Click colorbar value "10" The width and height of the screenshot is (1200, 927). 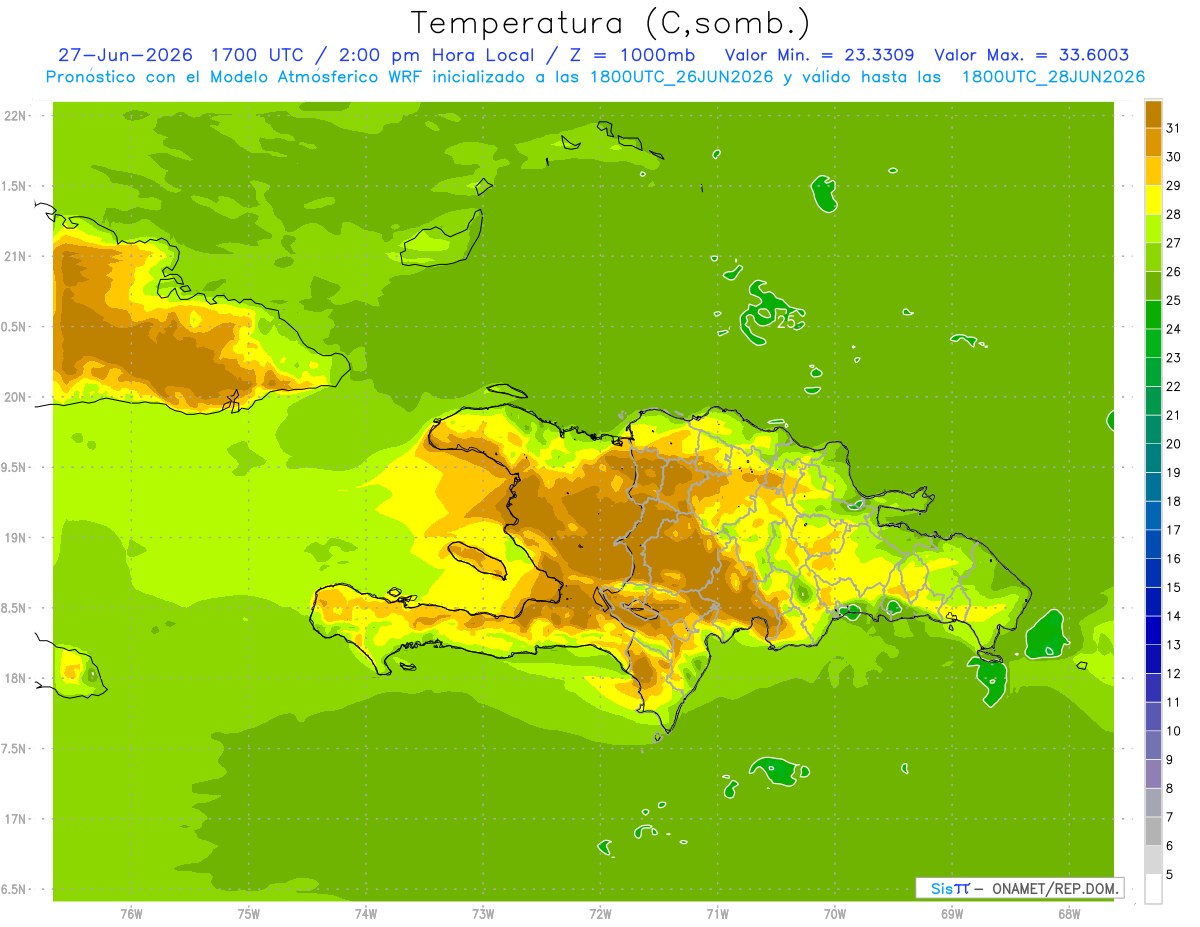[x=1173, y=731]
